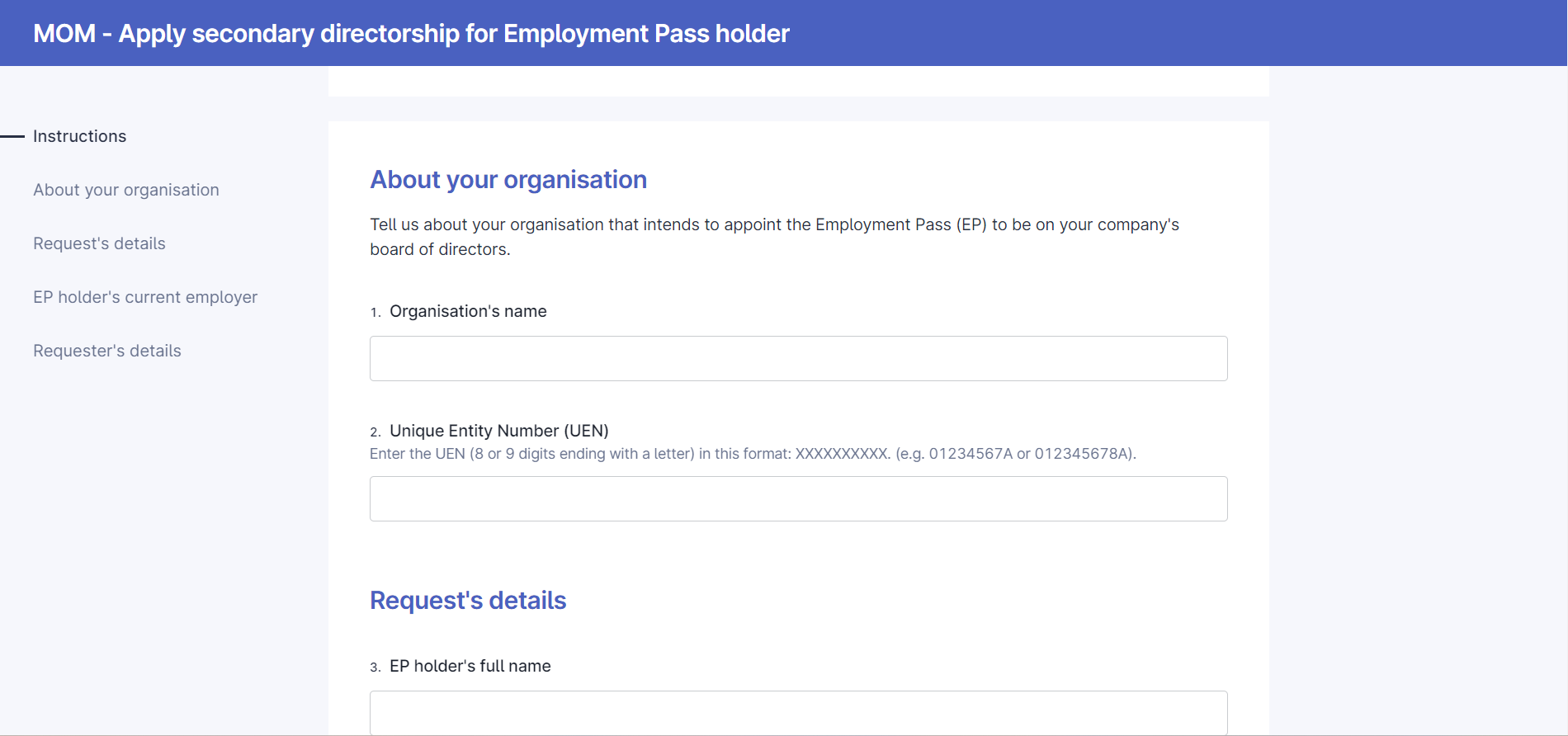Click the Unique Entity Number (UEN) label

tap(499, 431)
